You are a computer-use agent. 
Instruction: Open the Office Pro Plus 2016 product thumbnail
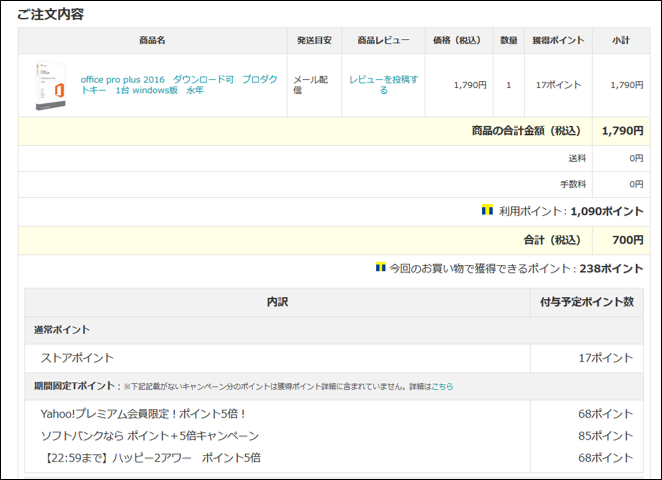pyautogui.click(x=51, y=86)
